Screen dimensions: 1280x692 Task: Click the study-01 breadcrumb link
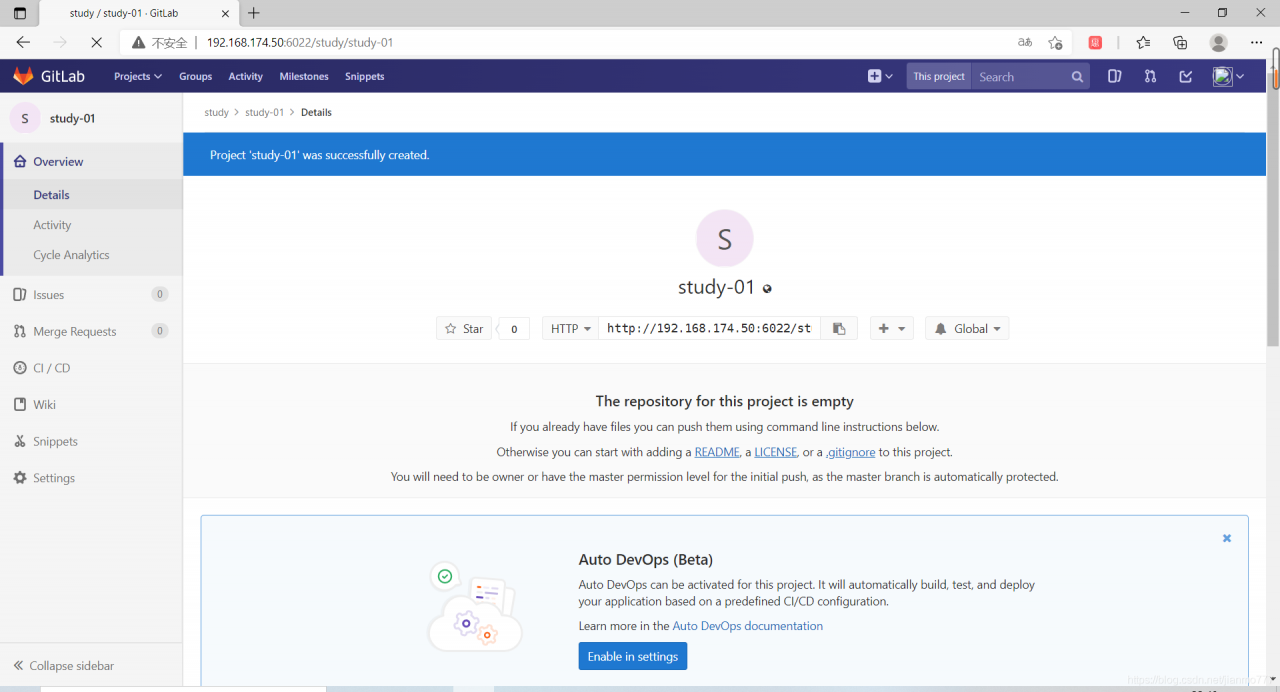[264, 112]
